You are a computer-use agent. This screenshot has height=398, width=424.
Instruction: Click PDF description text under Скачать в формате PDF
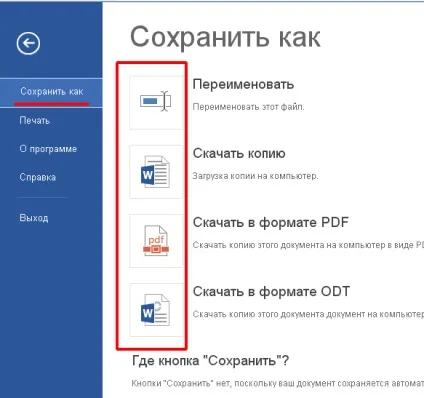[308, 245]
